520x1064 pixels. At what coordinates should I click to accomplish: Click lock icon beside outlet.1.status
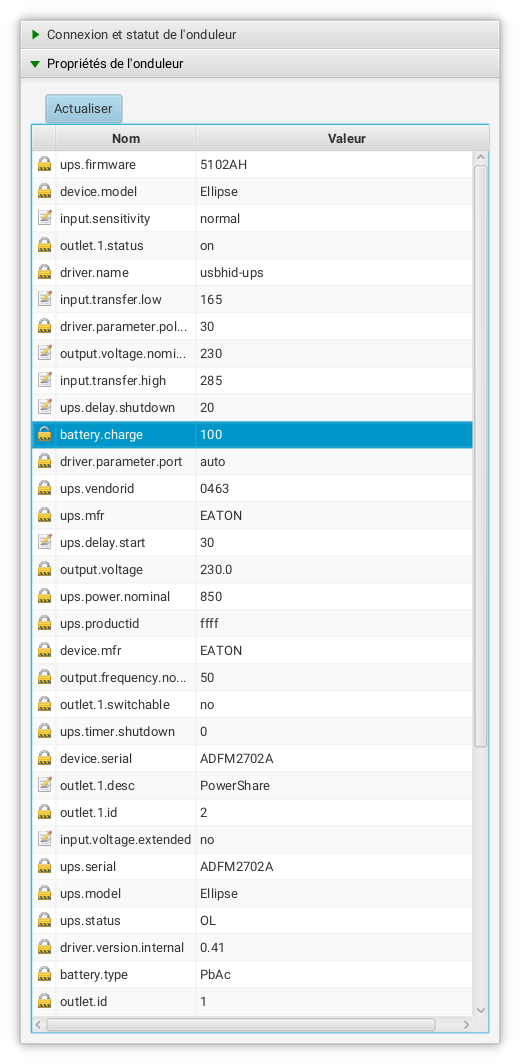click(x=45, y=246)
